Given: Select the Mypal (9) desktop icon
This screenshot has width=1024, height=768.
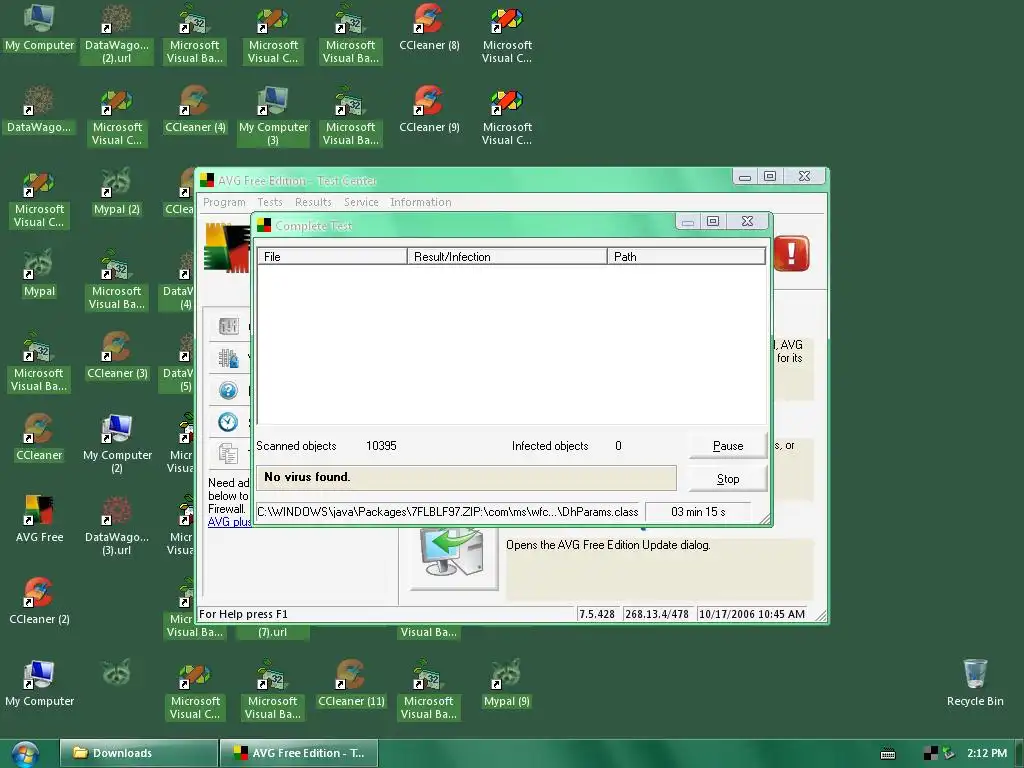Looking at the screenshot, I should tap(507, 684).
